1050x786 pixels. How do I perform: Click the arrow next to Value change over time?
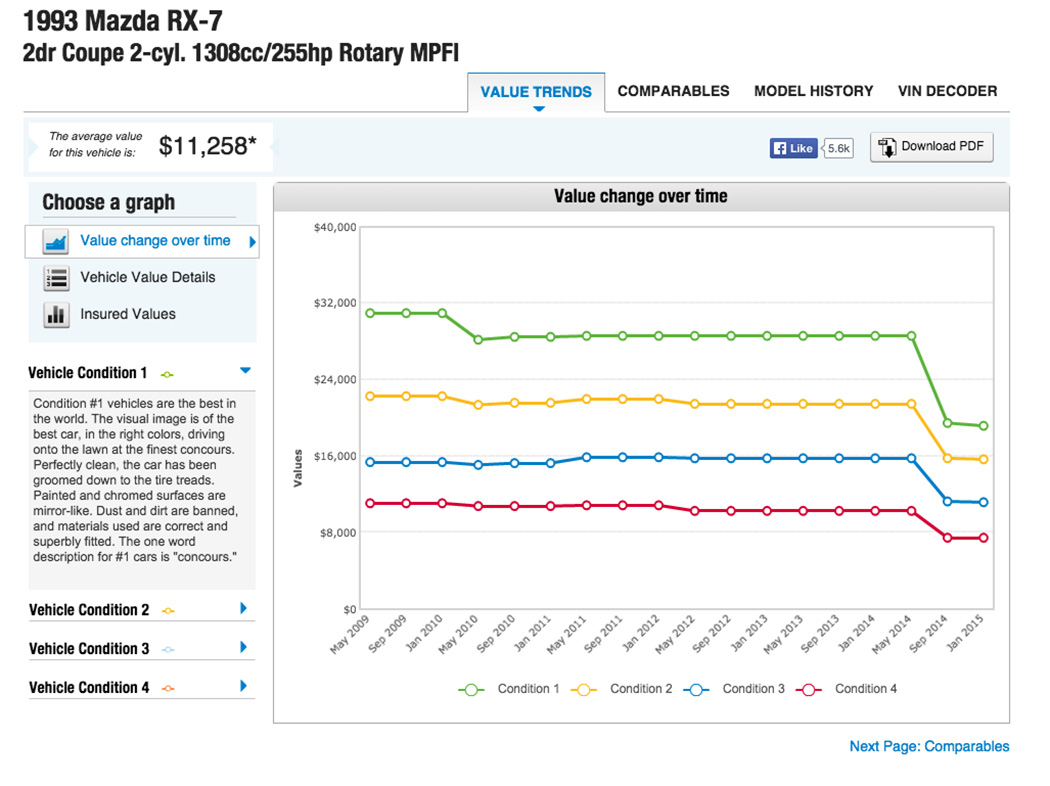point(252,242)
